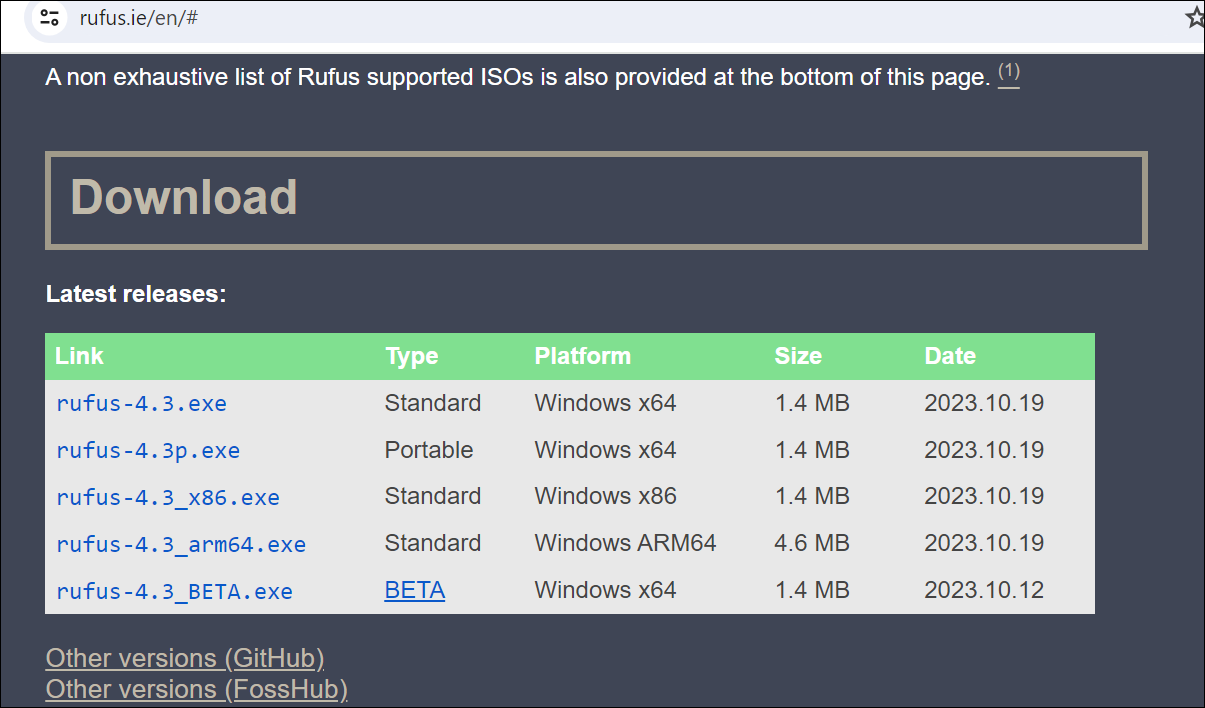Click 1.4 MB size in rufus-4.3p.exe row
Image resolution: width=1205 pixels, height=708 pixels.
tap(812, 450)
